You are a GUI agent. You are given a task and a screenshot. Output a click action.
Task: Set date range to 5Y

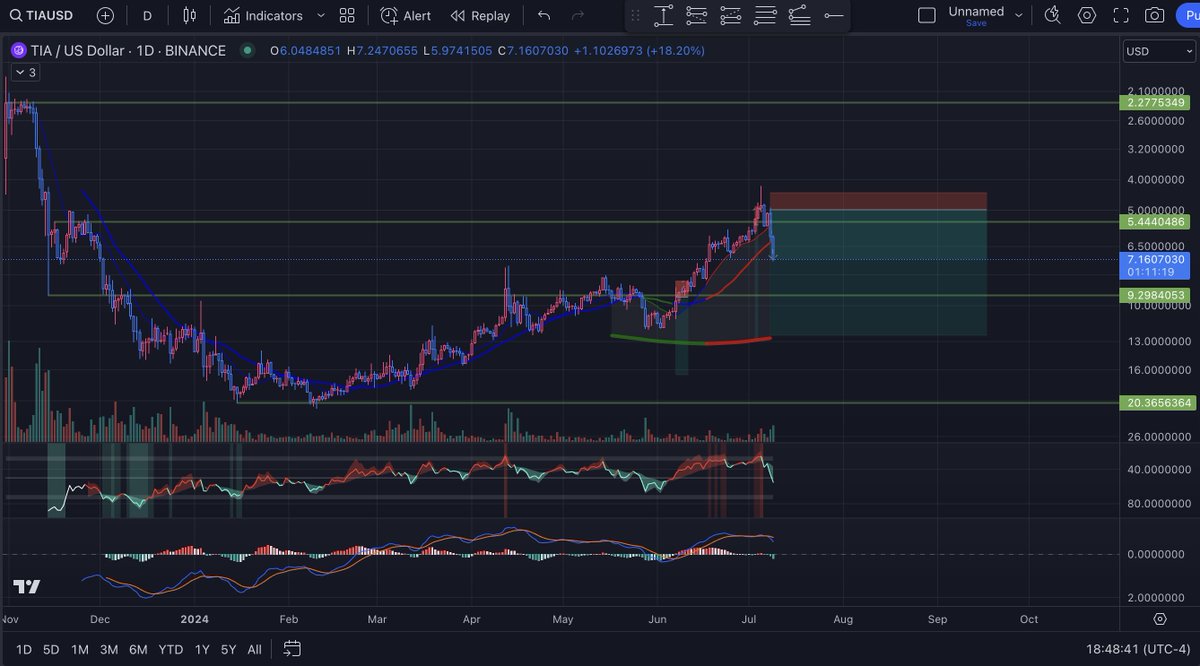tap(228, 649)
